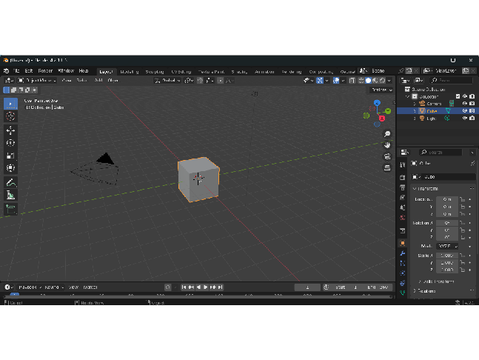Disable Light in renders via camera icon
Screen dimensions: 479x360
pos(472,118)
